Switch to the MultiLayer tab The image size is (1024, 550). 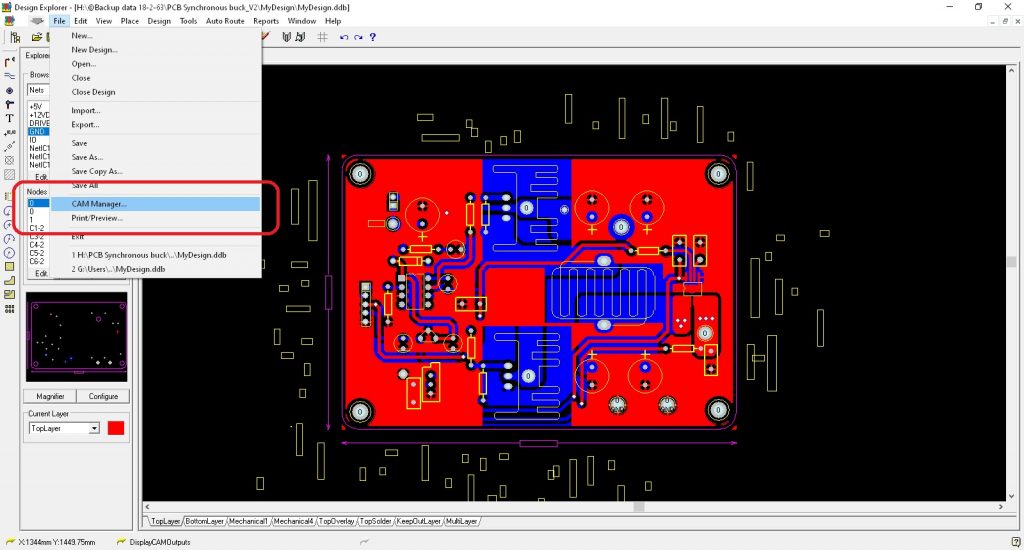462,521
